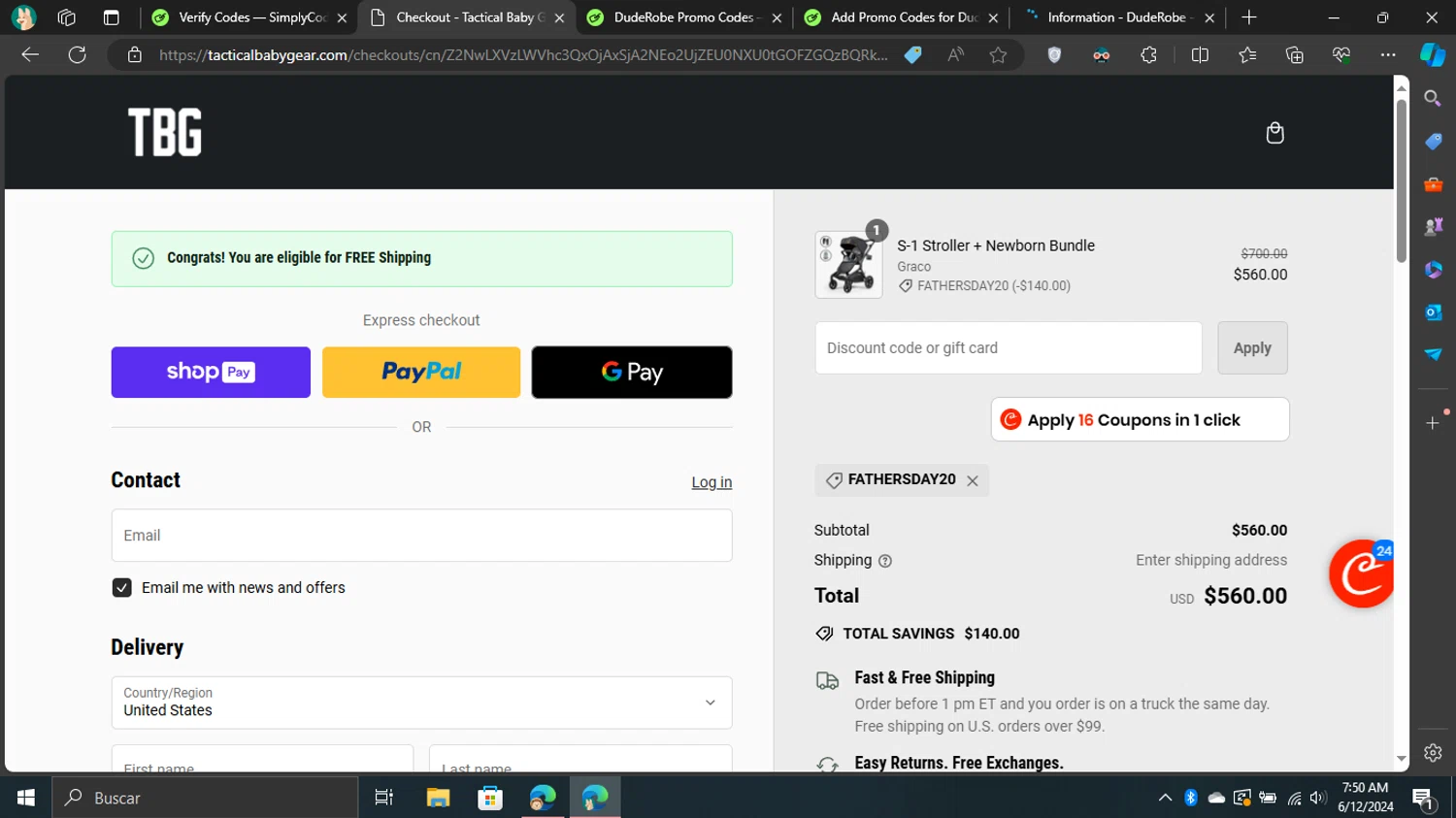Open Bluetooth icon in system tray
1456x818 pixels.
[1191, 798]
